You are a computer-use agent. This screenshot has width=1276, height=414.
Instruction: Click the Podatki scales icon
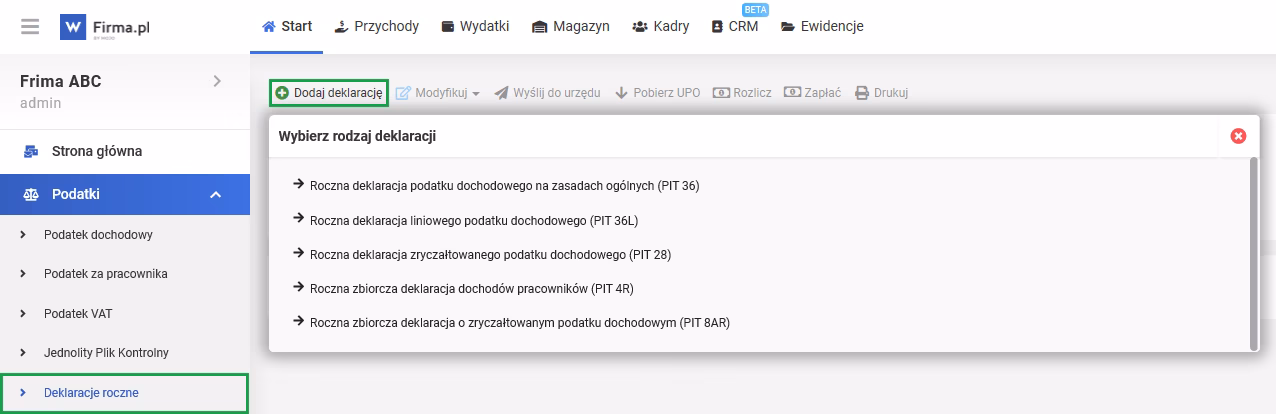pos(31,194)
